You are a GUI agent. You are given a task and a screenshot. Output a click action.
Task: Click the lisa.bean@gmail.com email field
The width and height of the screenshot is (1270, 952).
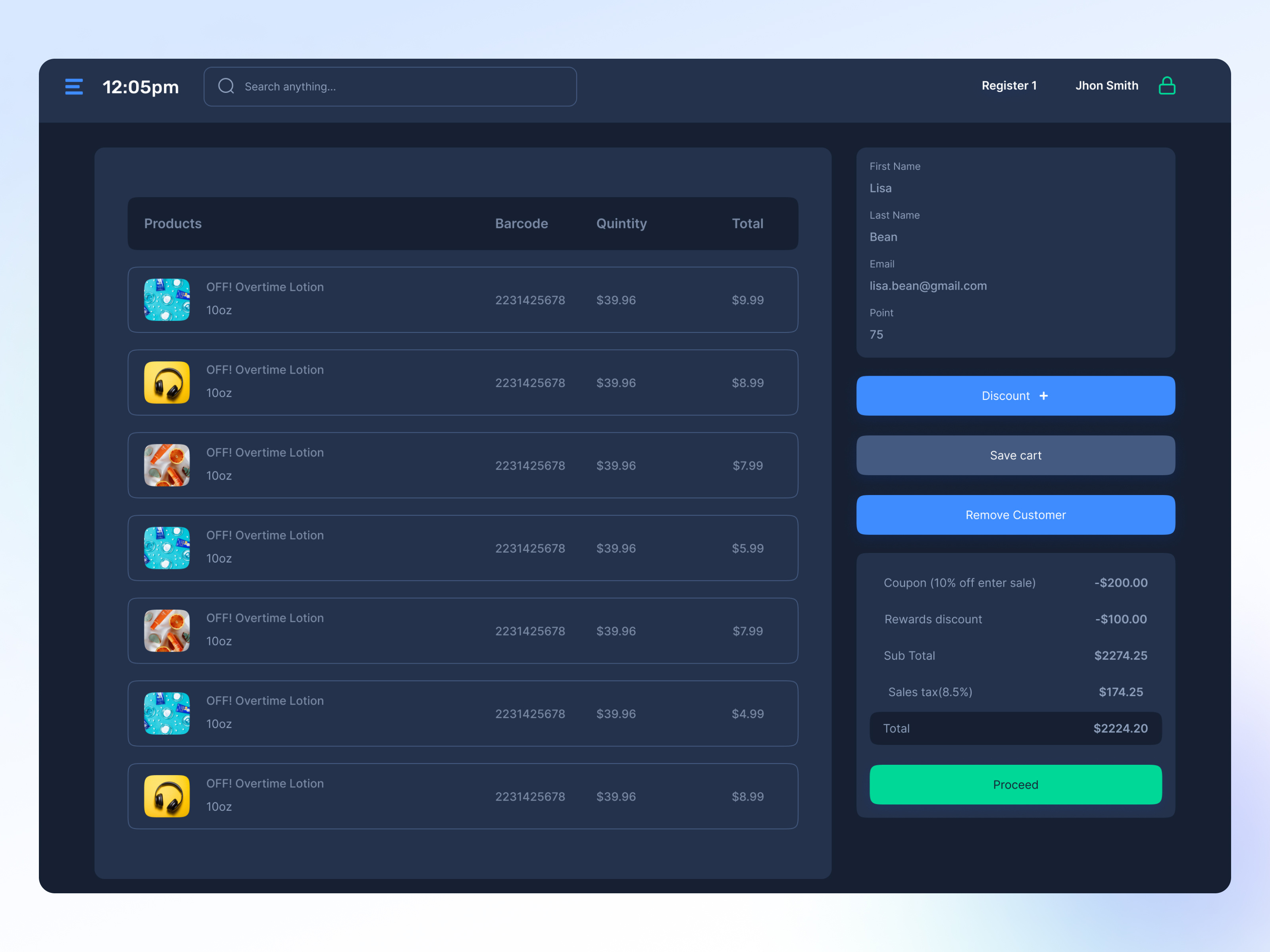[x=928, y=286]
